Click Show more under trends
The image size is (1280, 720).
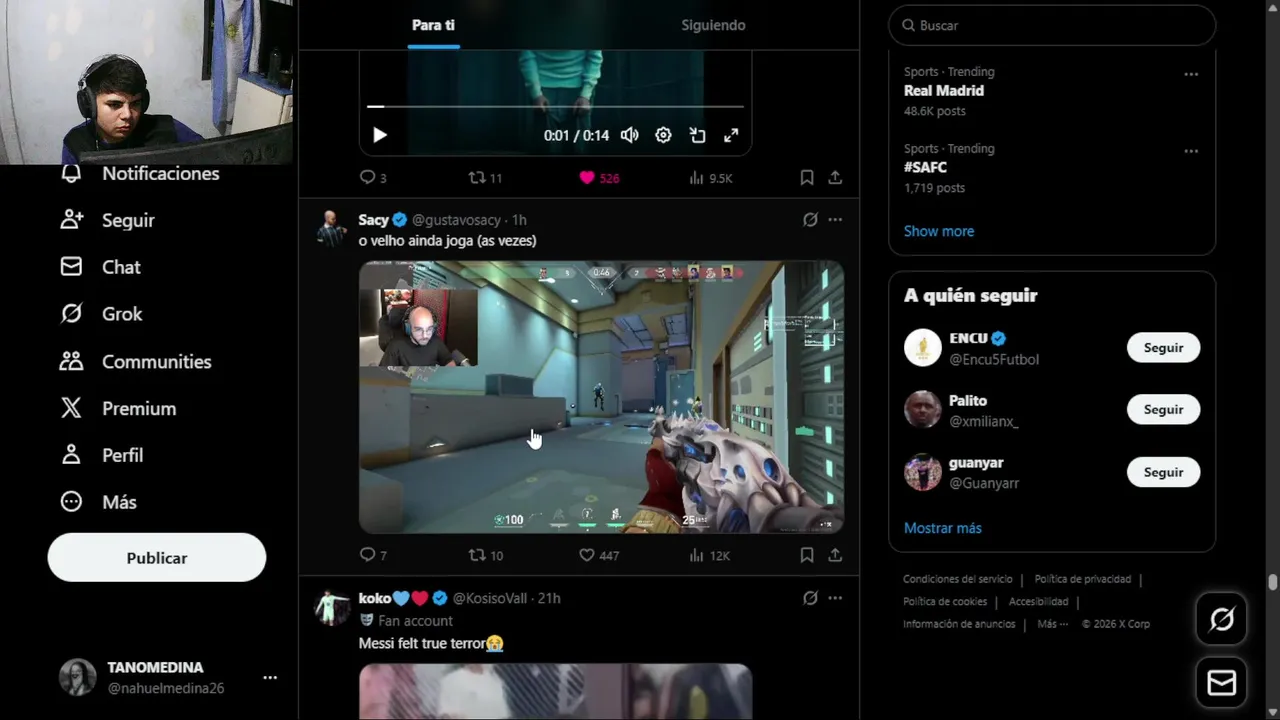[x=939, y=231]
